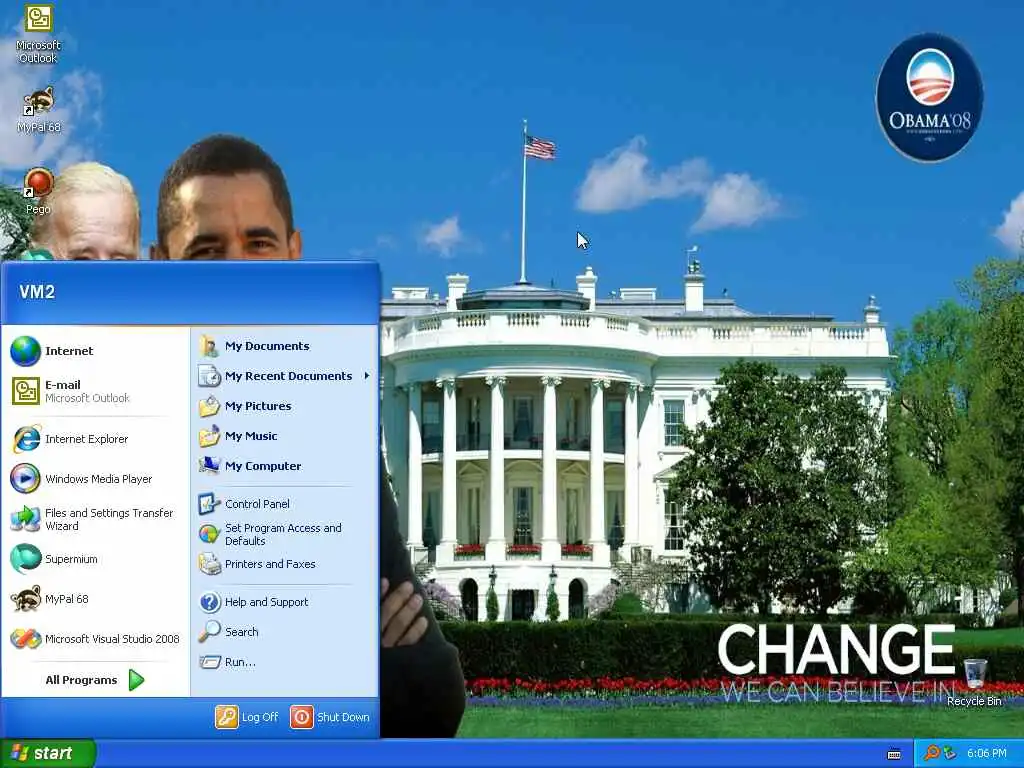
Task: Click the My Music folder icon
Action: 209,436
